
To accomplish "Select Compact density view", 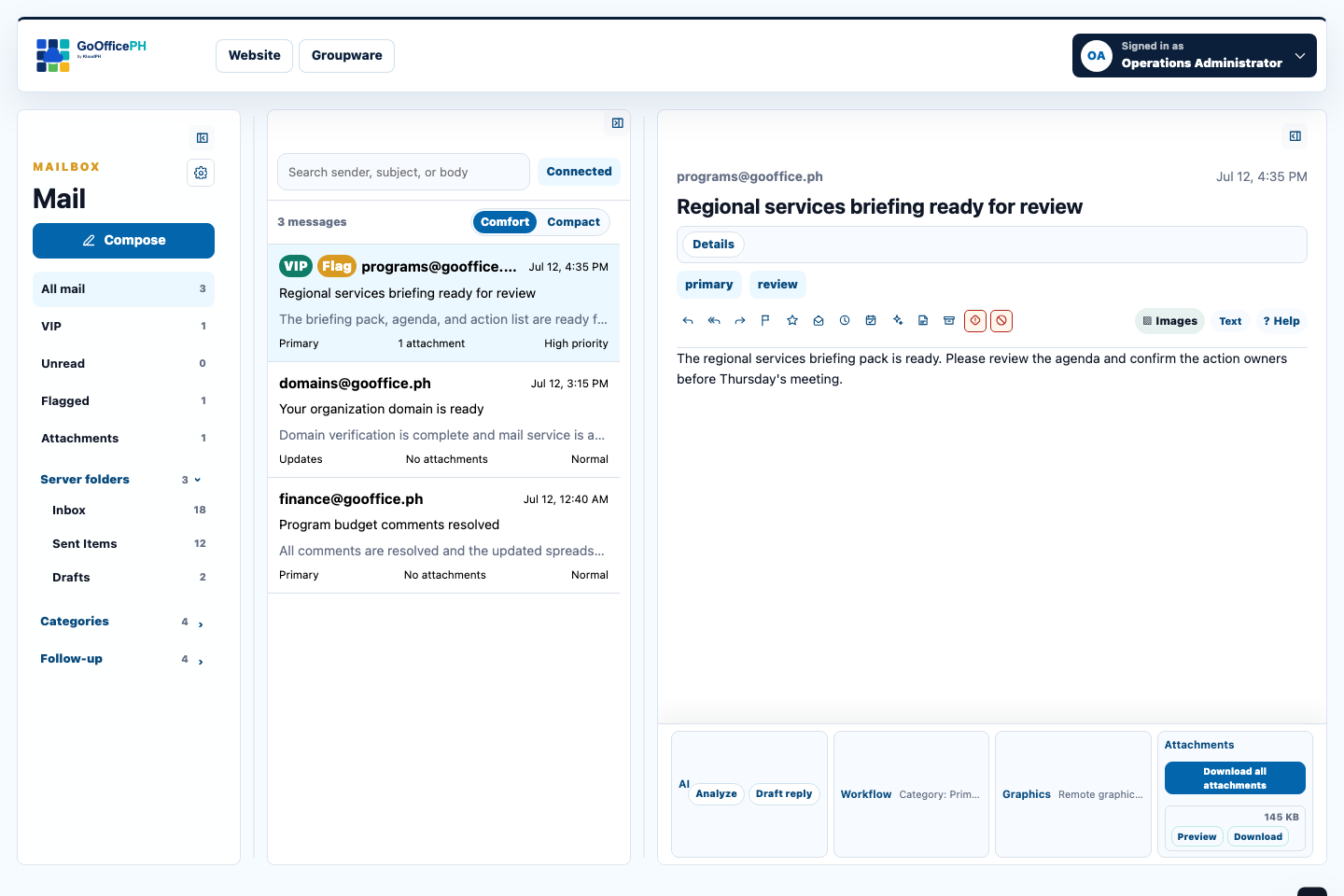I will (573, 222).
